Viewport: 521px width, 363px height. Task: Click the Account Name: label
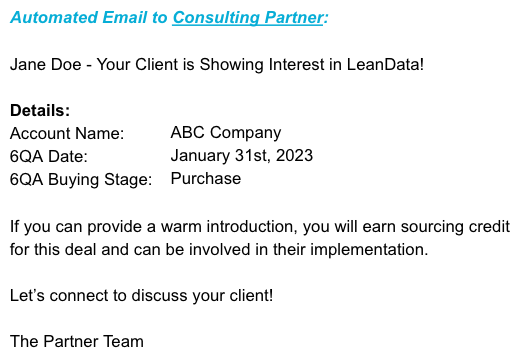[67, 133]
